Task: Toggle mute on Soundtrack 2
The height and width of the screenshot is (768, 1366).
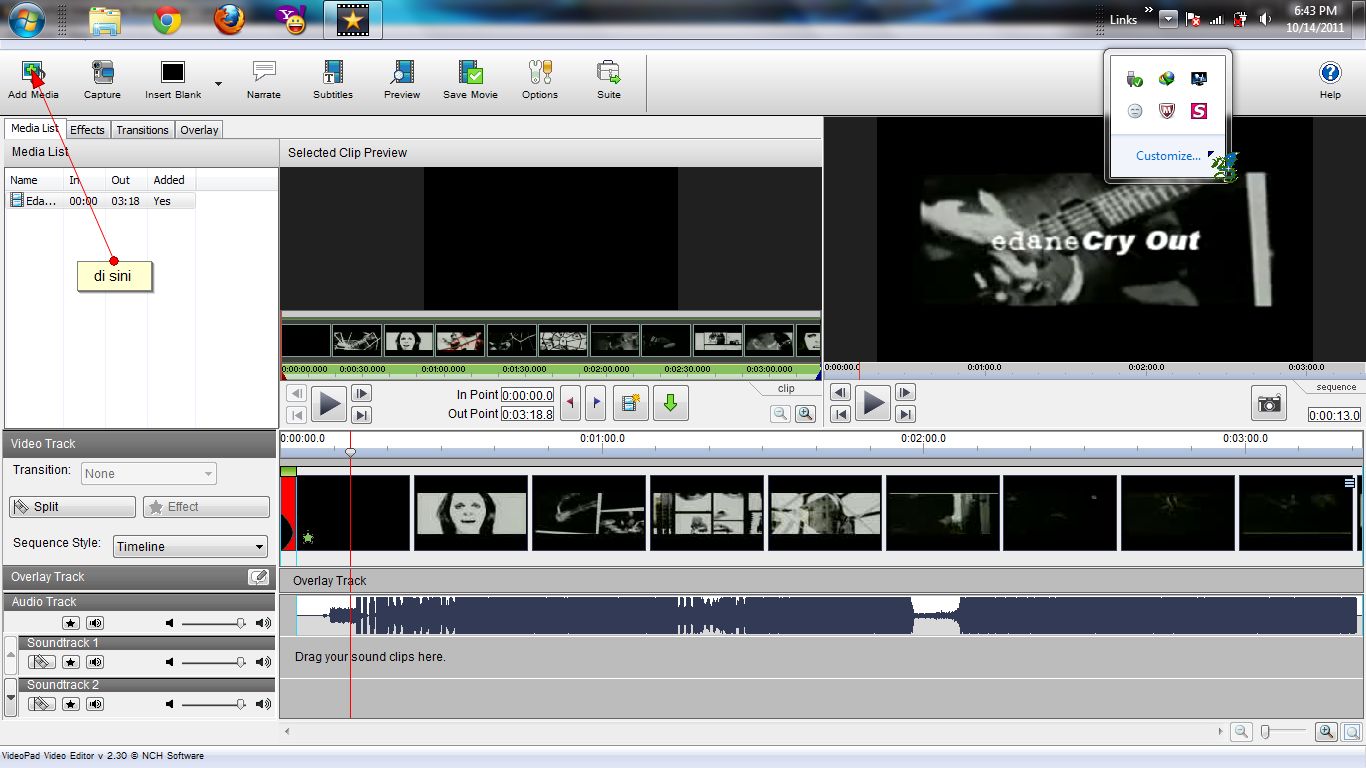Action: (x=95, y=704)
